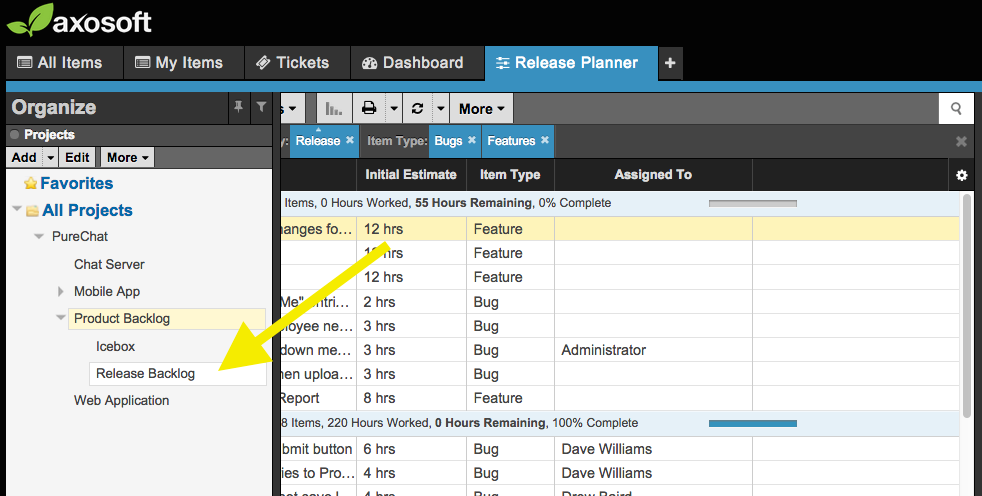Clear all filters with bar X

tap(961, 142)
